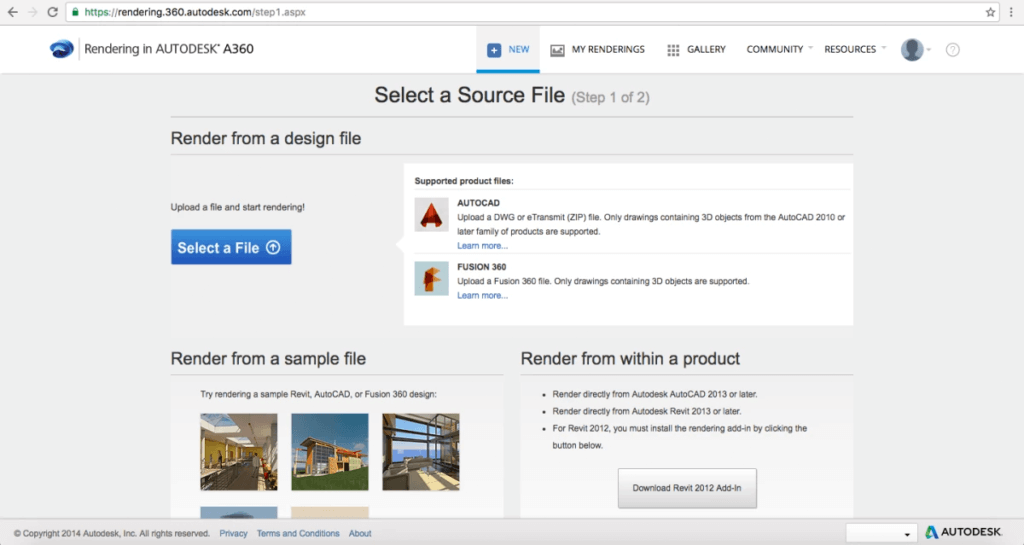Switch to the New tab

508,50
